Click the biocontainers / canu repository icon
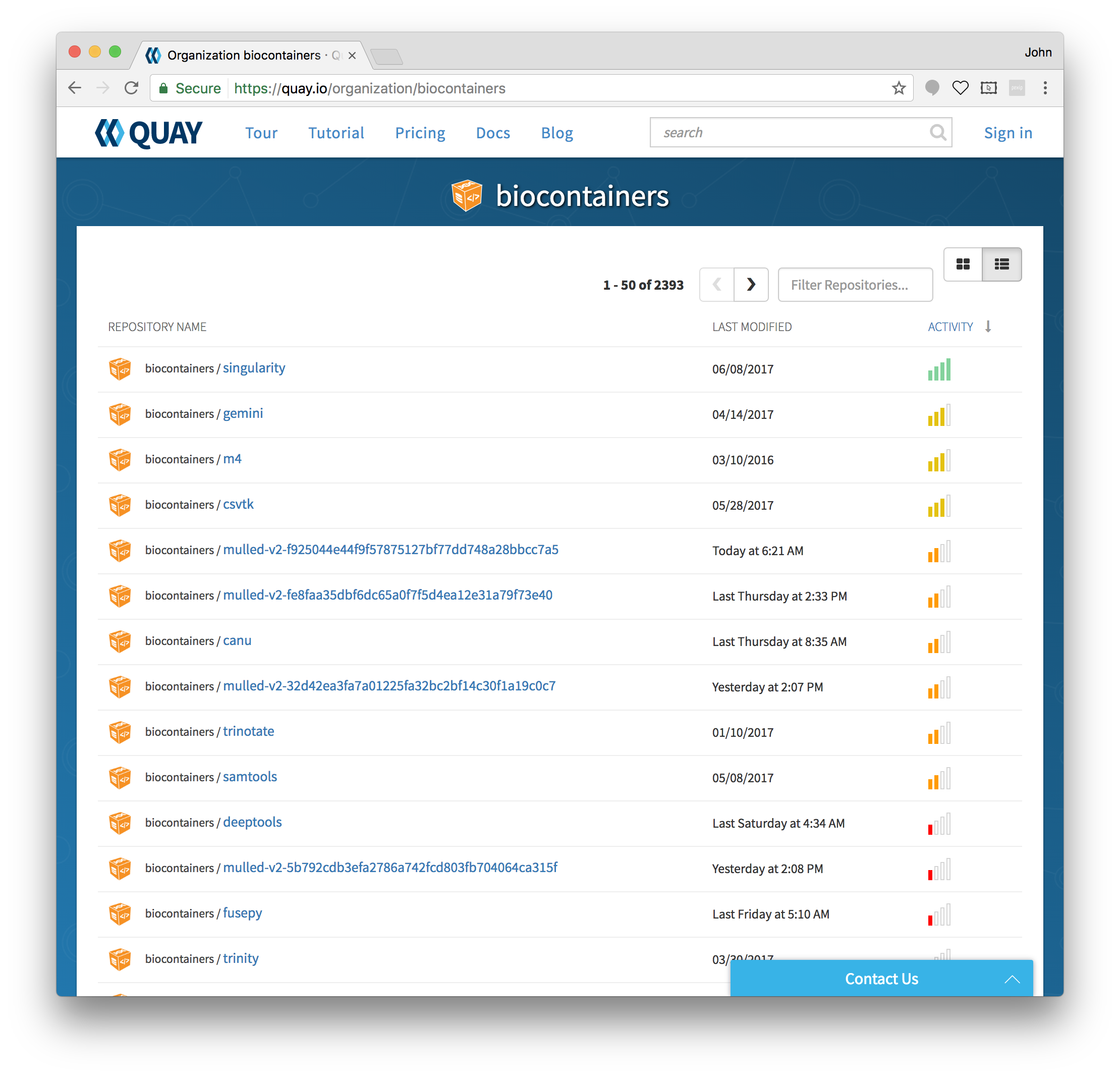The image size is (1120, 1077). click(x=120, y=640)
